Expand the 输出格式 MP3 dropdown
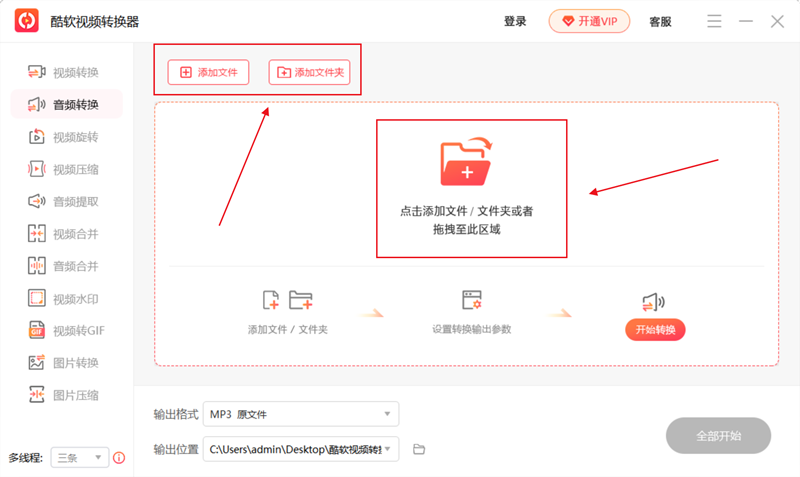Image resolution: width=800 pixels, height=477 pixels. pos(301,414)
